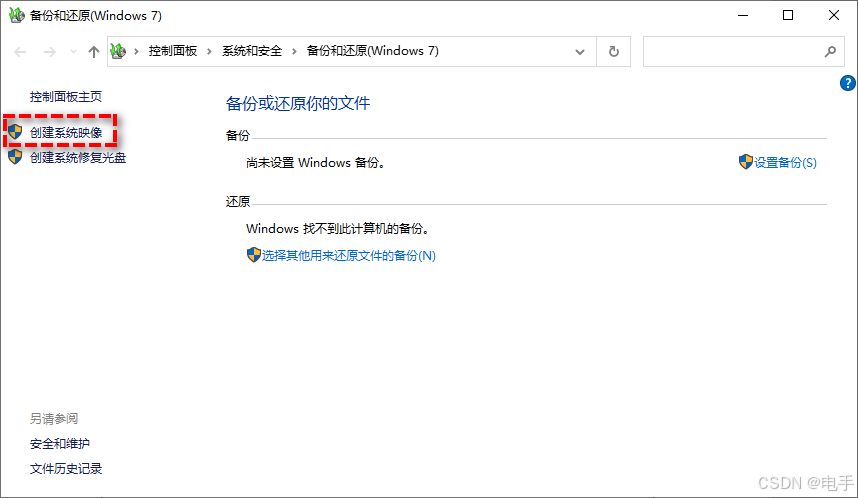Open the 创建系统映像 link
858x498 pixels.
[66, 132]
